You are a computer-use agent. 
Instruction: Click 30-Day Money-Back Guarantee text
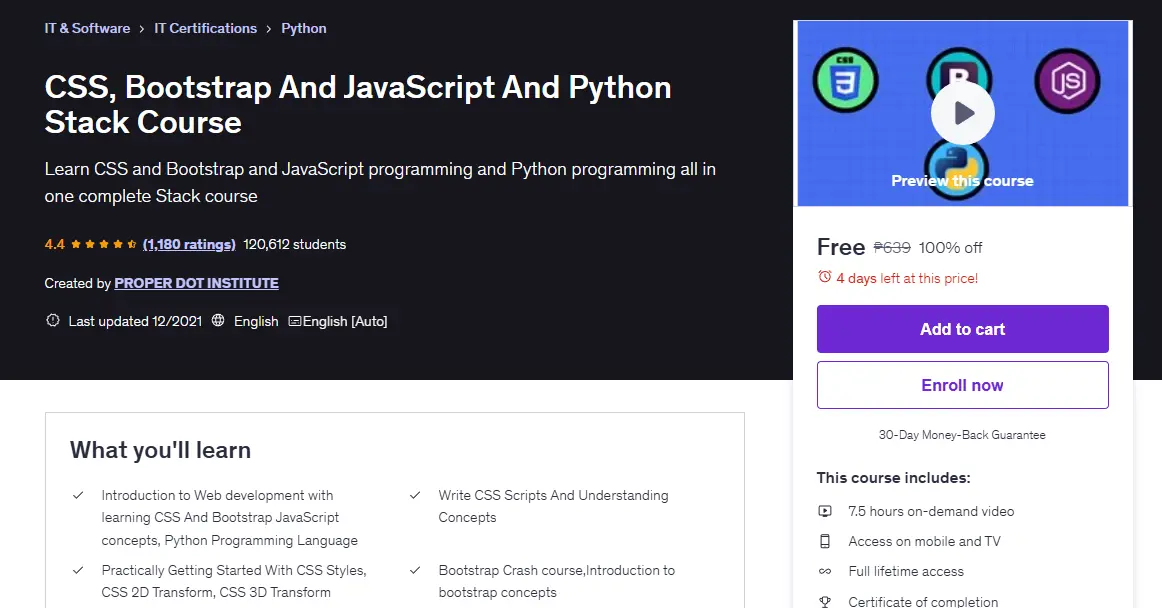coord(962,434)
